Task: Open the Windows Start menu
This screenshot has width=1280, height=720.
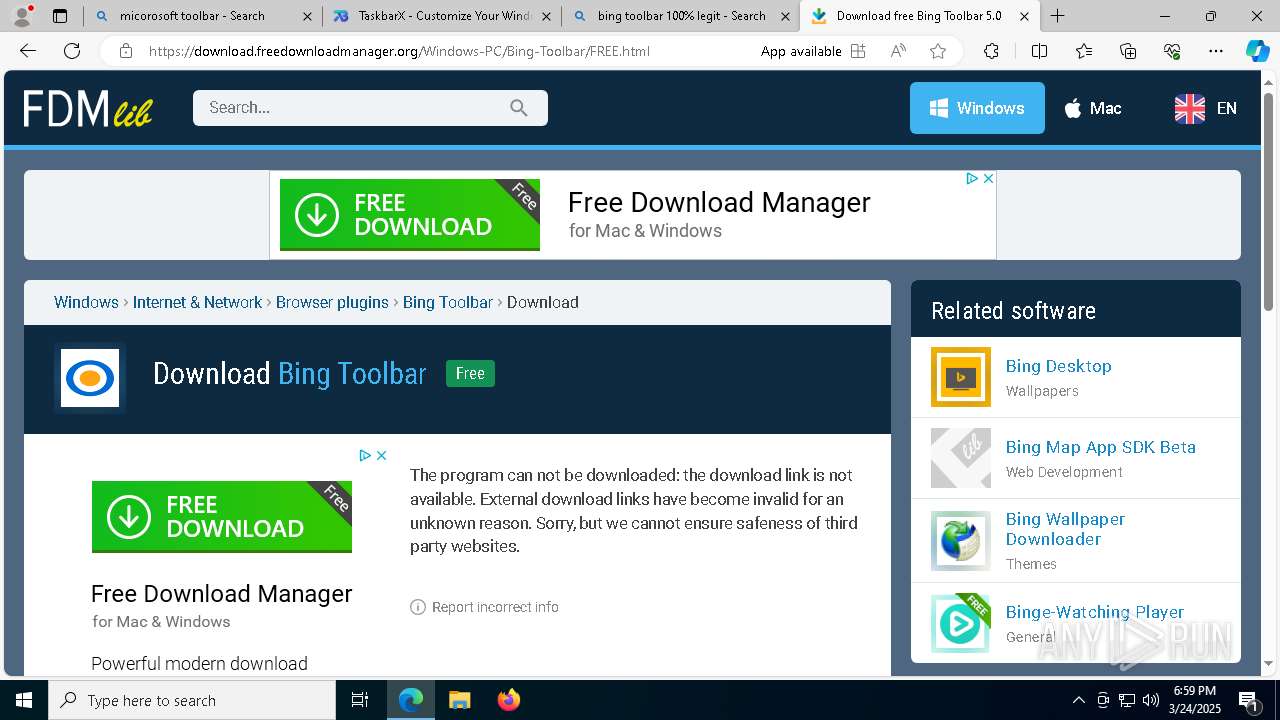Action: [x=24, y=700]
